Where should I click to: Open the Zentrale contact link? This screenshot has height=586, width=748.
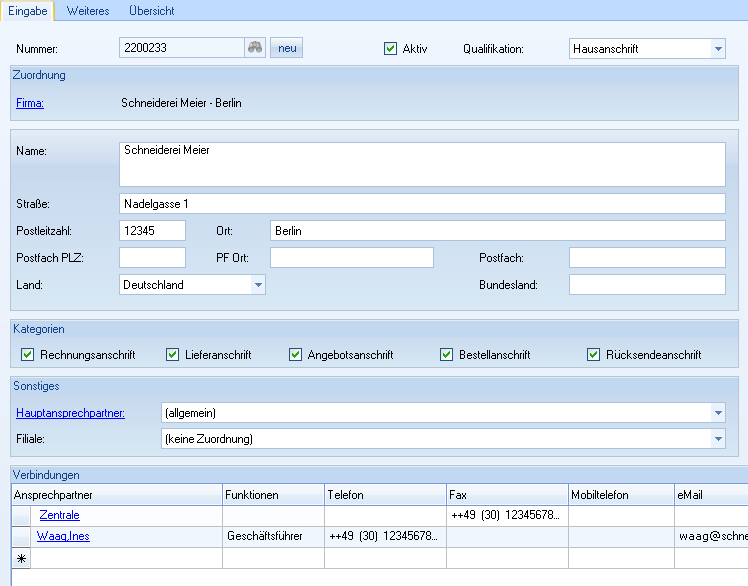coord(59,516)
